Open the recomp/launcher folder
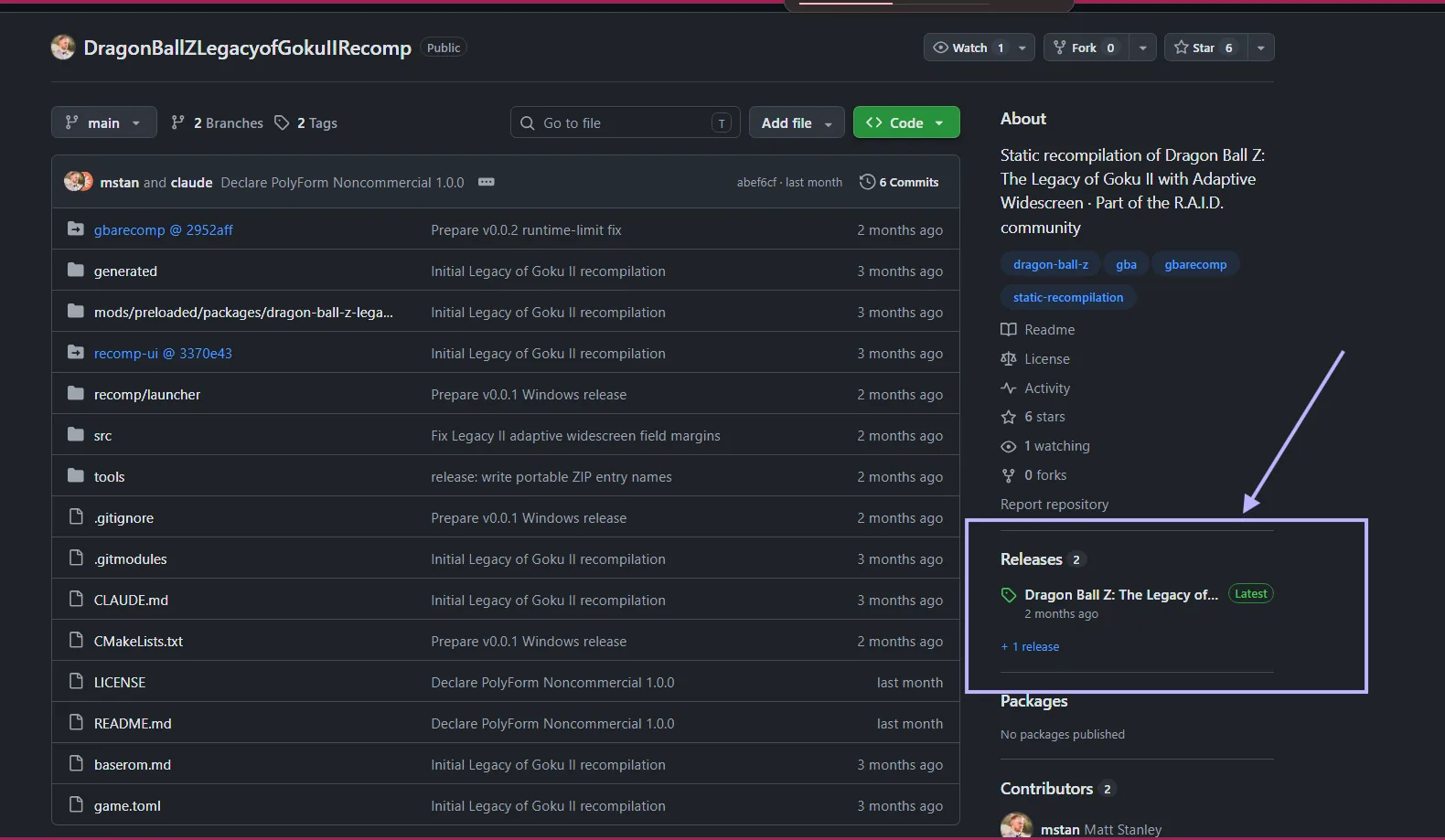1445x840 pixels. (147, 394)
